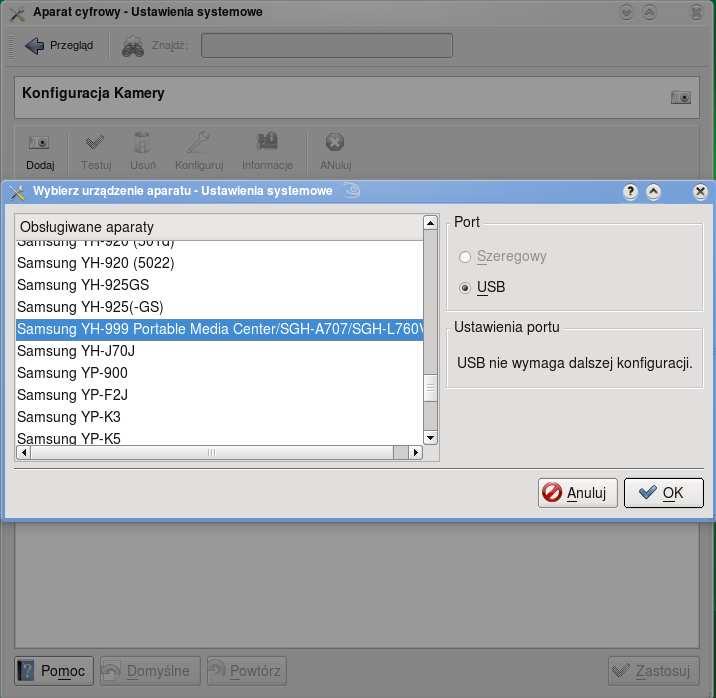The height and width of the screenshot is (698, 716).
Task: Confirm with the OK button
Action: click(x=663, y=493)
